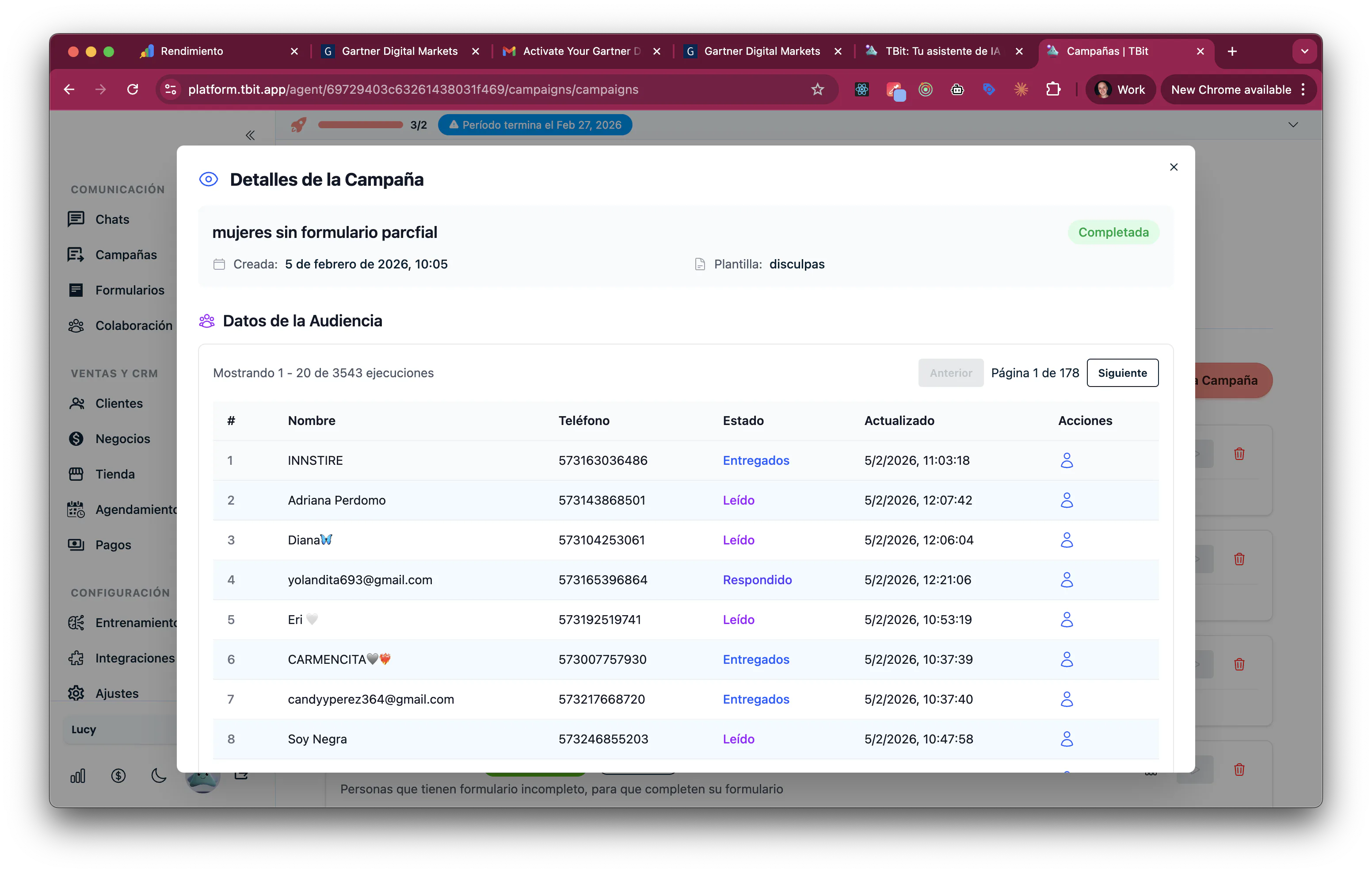This screenshot has height=873, width=1372.
Task: Click Período termina el Feb 27, 2026 badge
Action: pos(535,125)
